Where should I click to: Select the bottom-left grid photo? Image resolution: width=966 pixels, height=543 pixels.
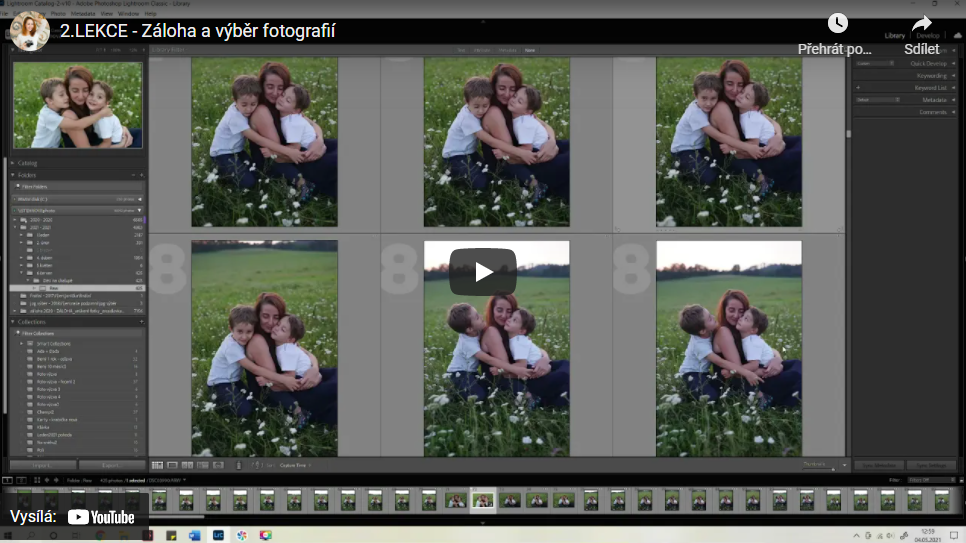point(264,349)
